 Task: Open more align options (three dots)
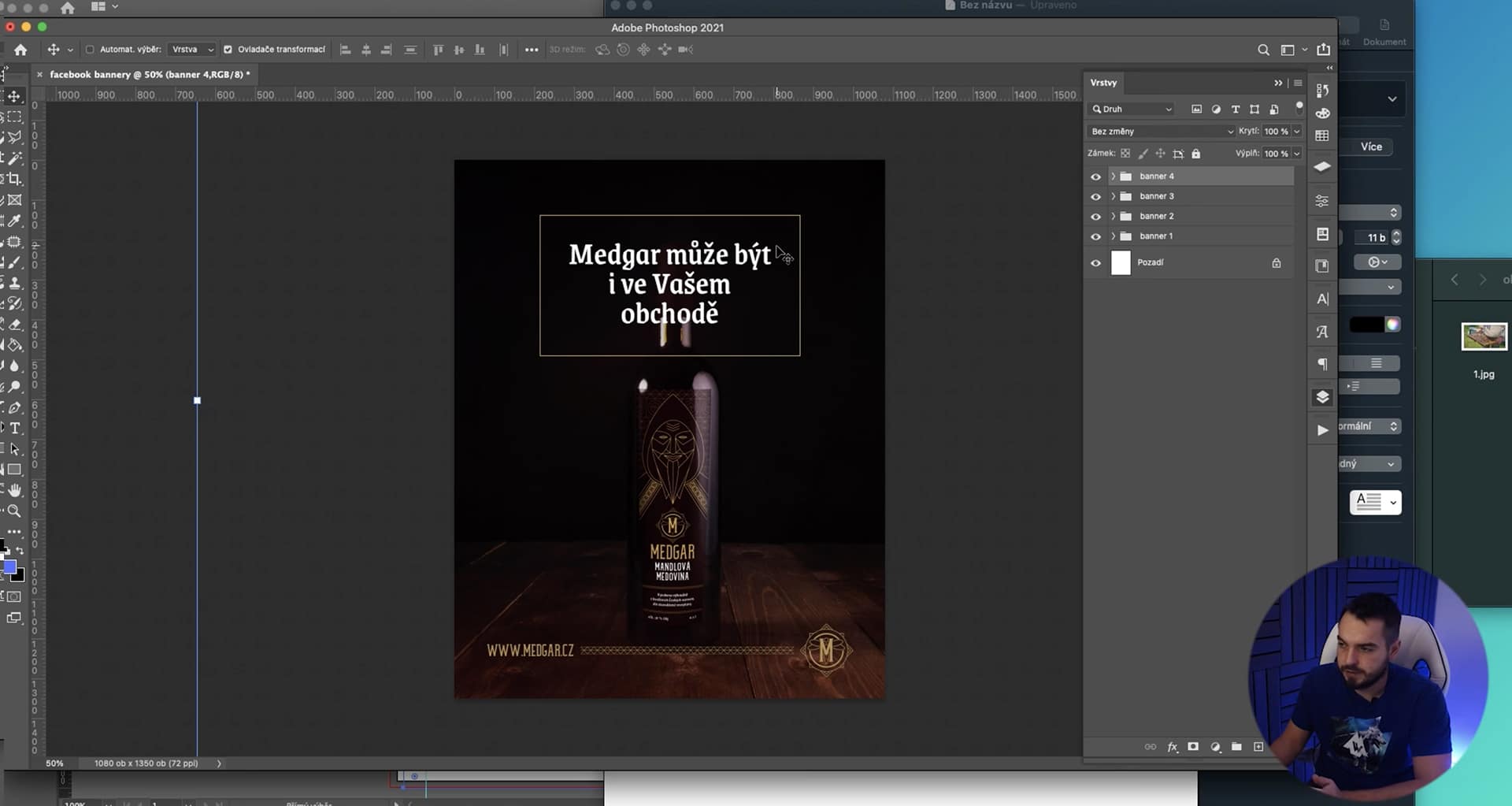(x=532, y=50)
